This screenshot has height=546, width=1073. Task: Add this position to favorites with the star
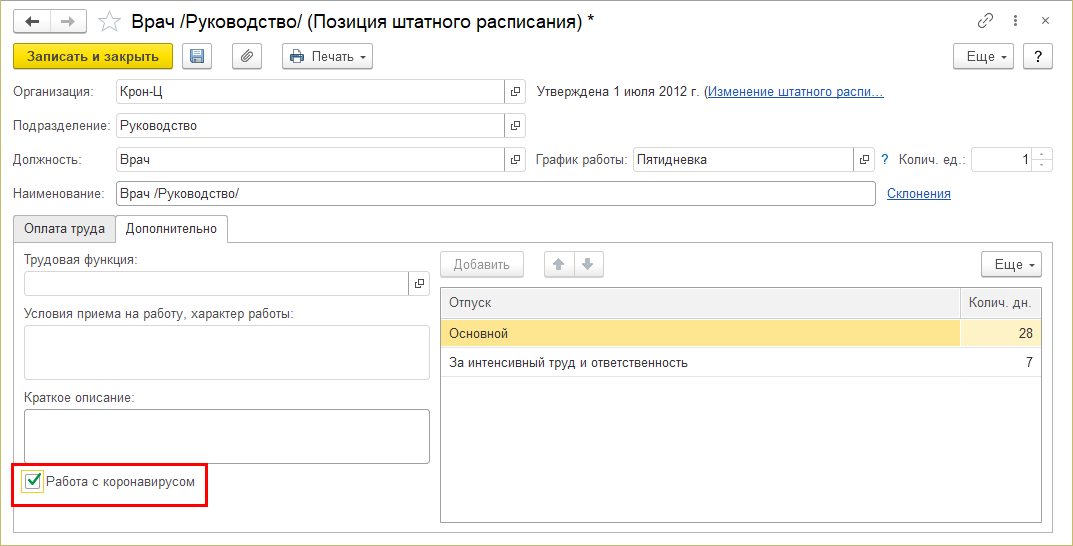tap(113, 21)
